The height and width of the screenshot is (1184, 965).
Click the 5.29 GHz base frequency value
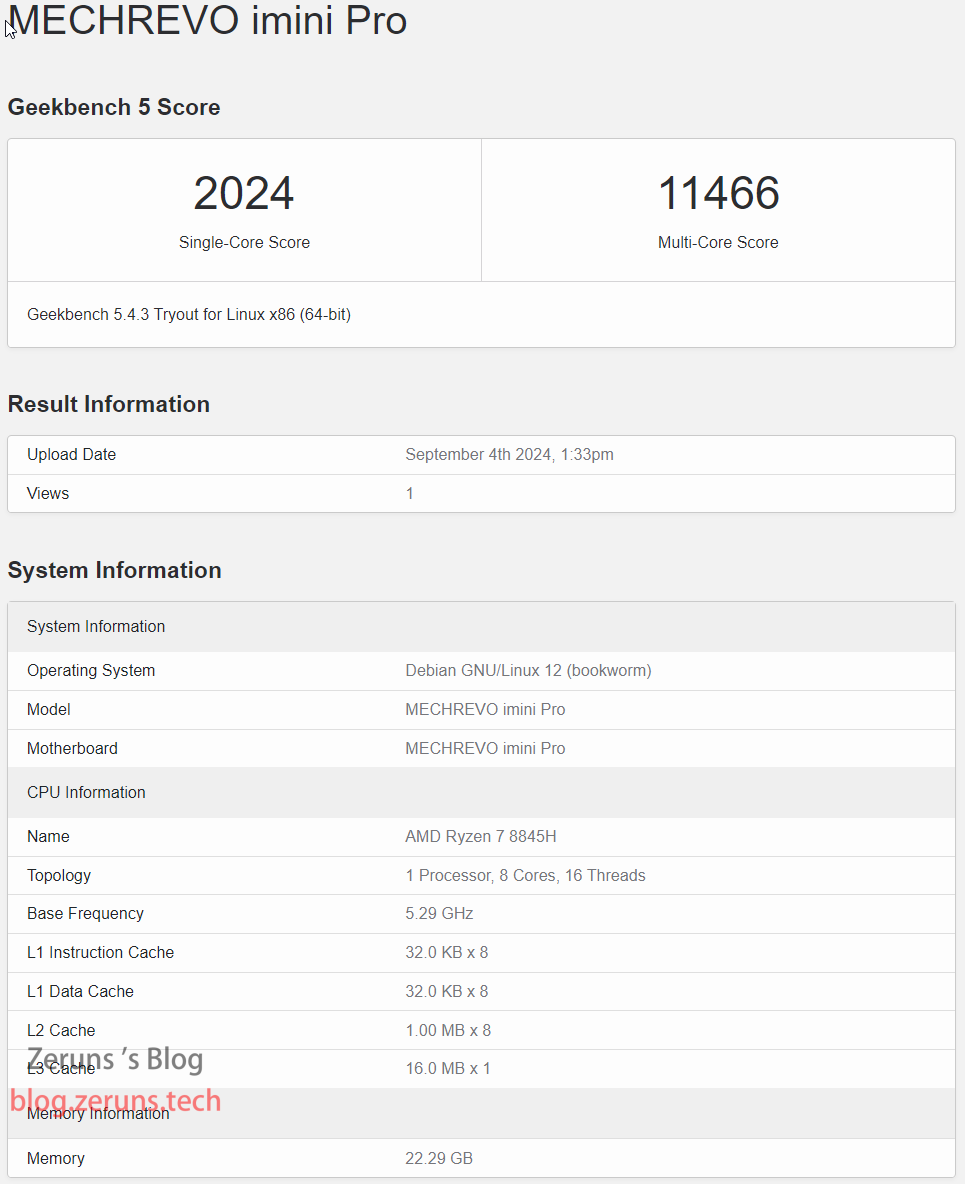coord(439,913)
